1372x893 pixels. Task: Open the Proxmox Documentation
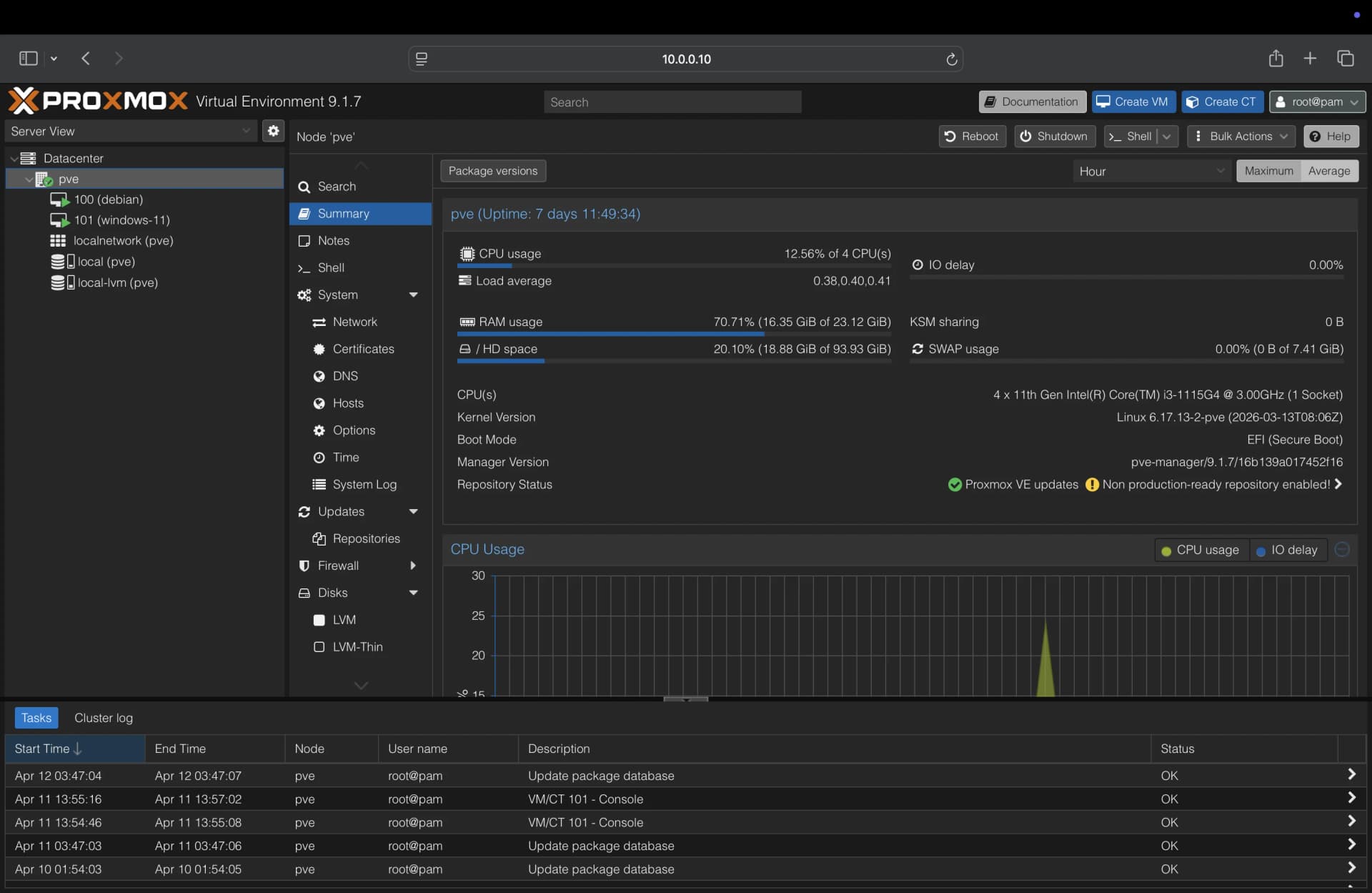(1031, 102)
